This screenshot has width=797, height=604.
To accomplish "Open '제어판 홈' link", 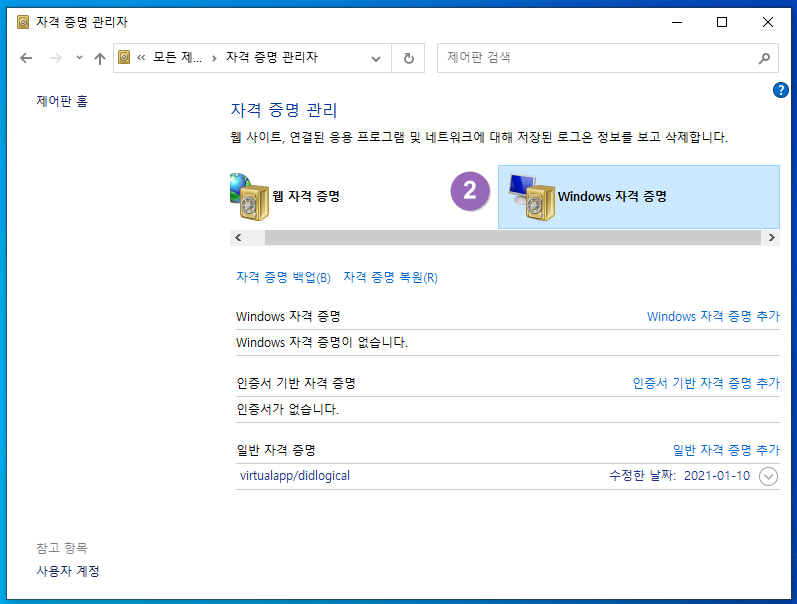I will 62,101.
